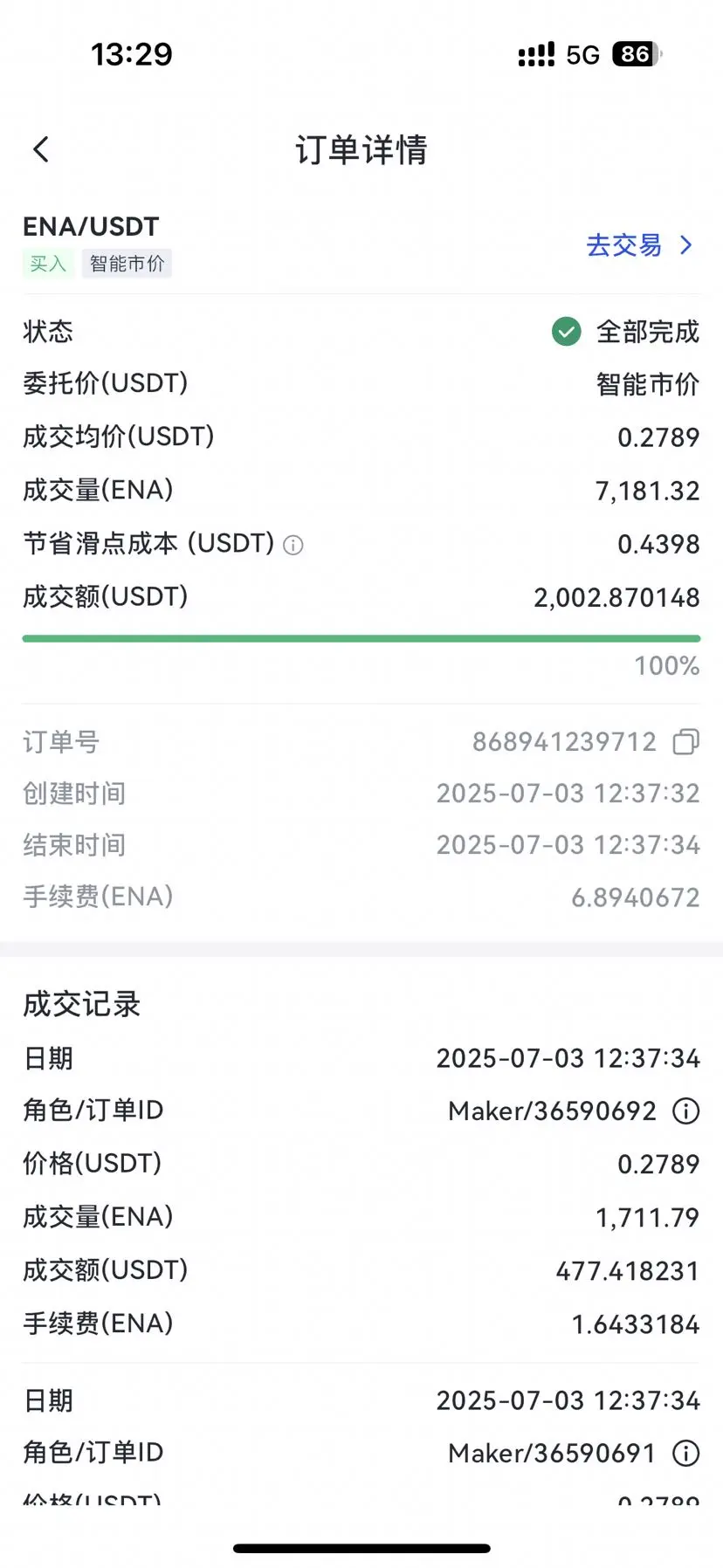Tap the green 100% fill progress bar
The height and width of the screenshot is (1568, 723).
(361, 638)
